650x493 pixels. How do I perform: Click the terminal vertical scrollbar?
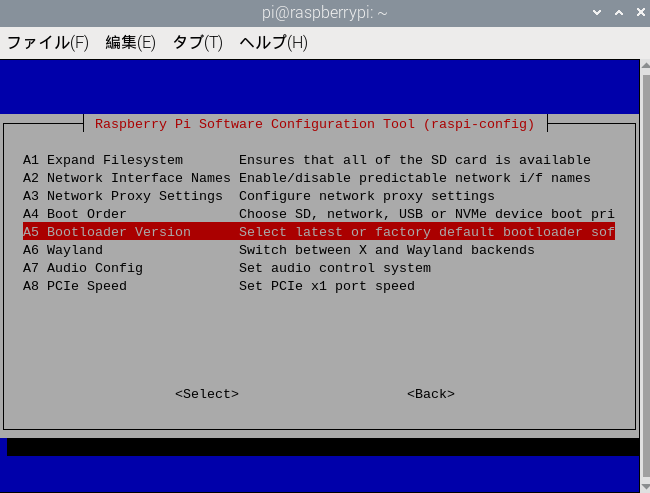[645, 276]
